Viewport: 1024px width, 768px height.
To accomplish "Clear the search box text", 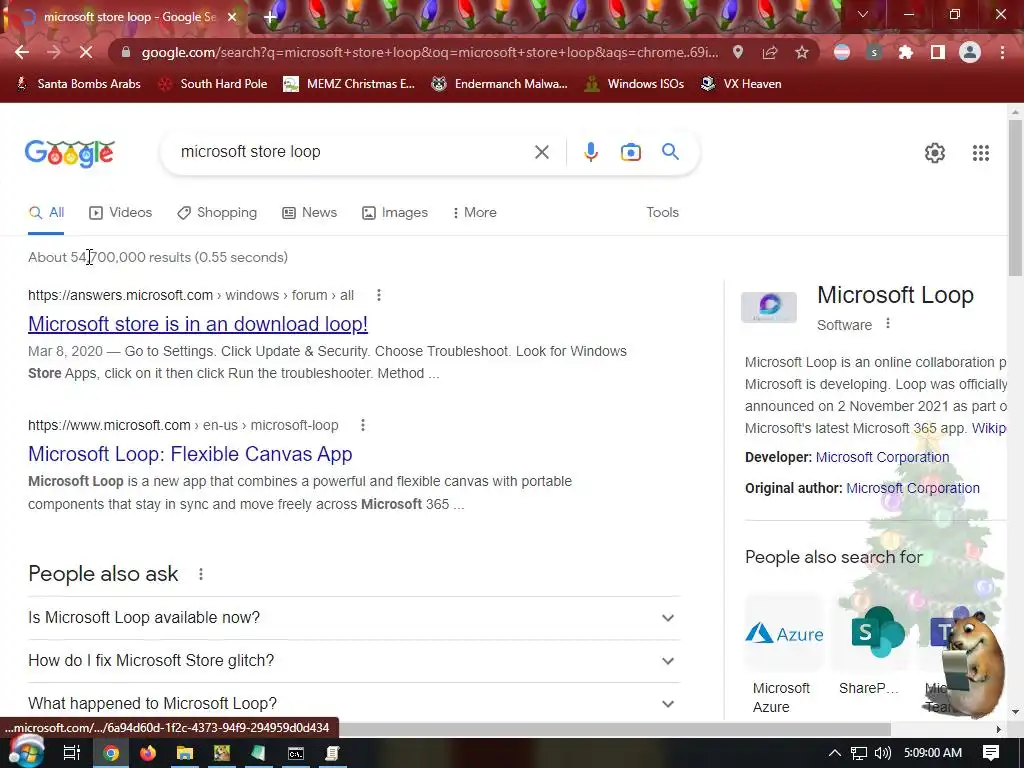I will 542,152.
